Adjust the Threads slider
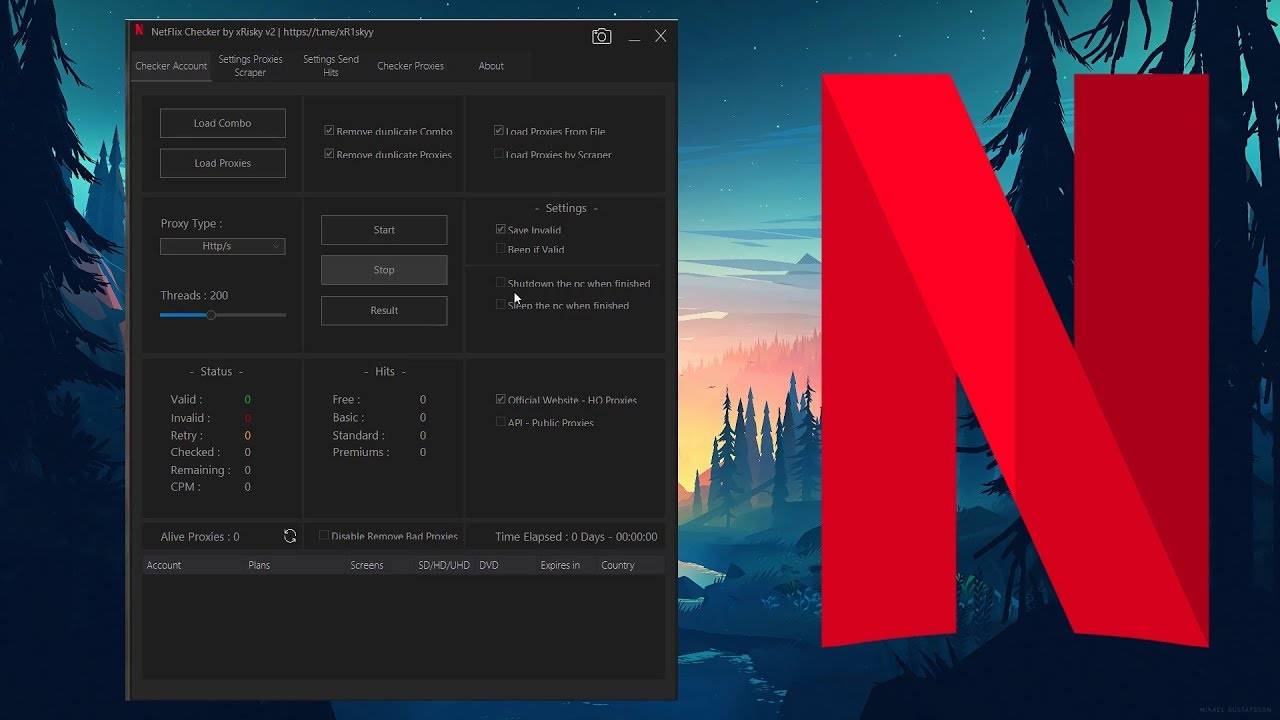The width and height of the screenshot is (1280, 720). [x=210, y=314]
